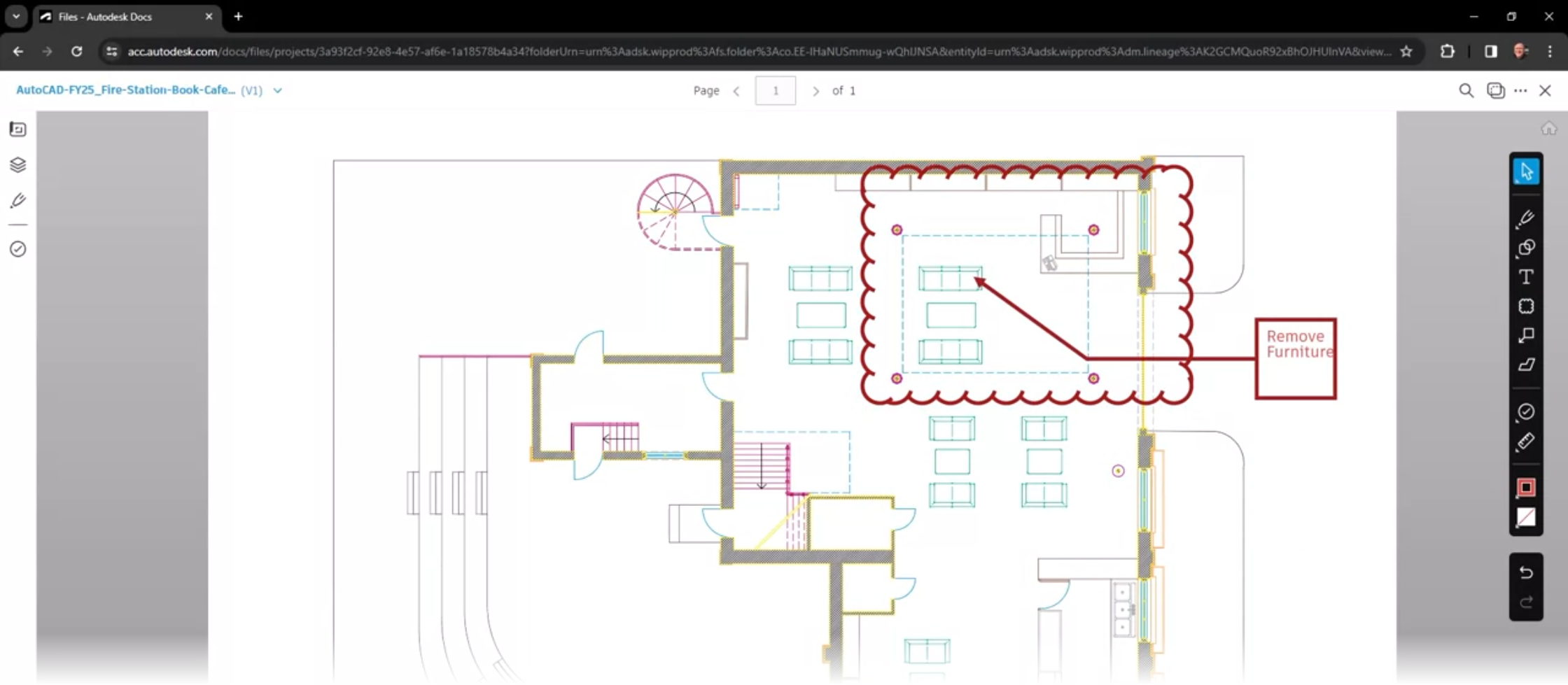Open the Layers panel in the left sidebar

pos(17,164)
